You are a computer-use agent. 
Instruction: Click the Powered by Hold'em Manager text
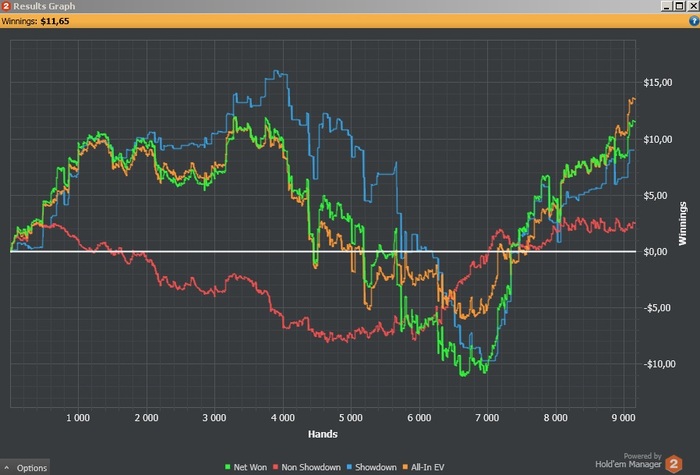point(629,461)
